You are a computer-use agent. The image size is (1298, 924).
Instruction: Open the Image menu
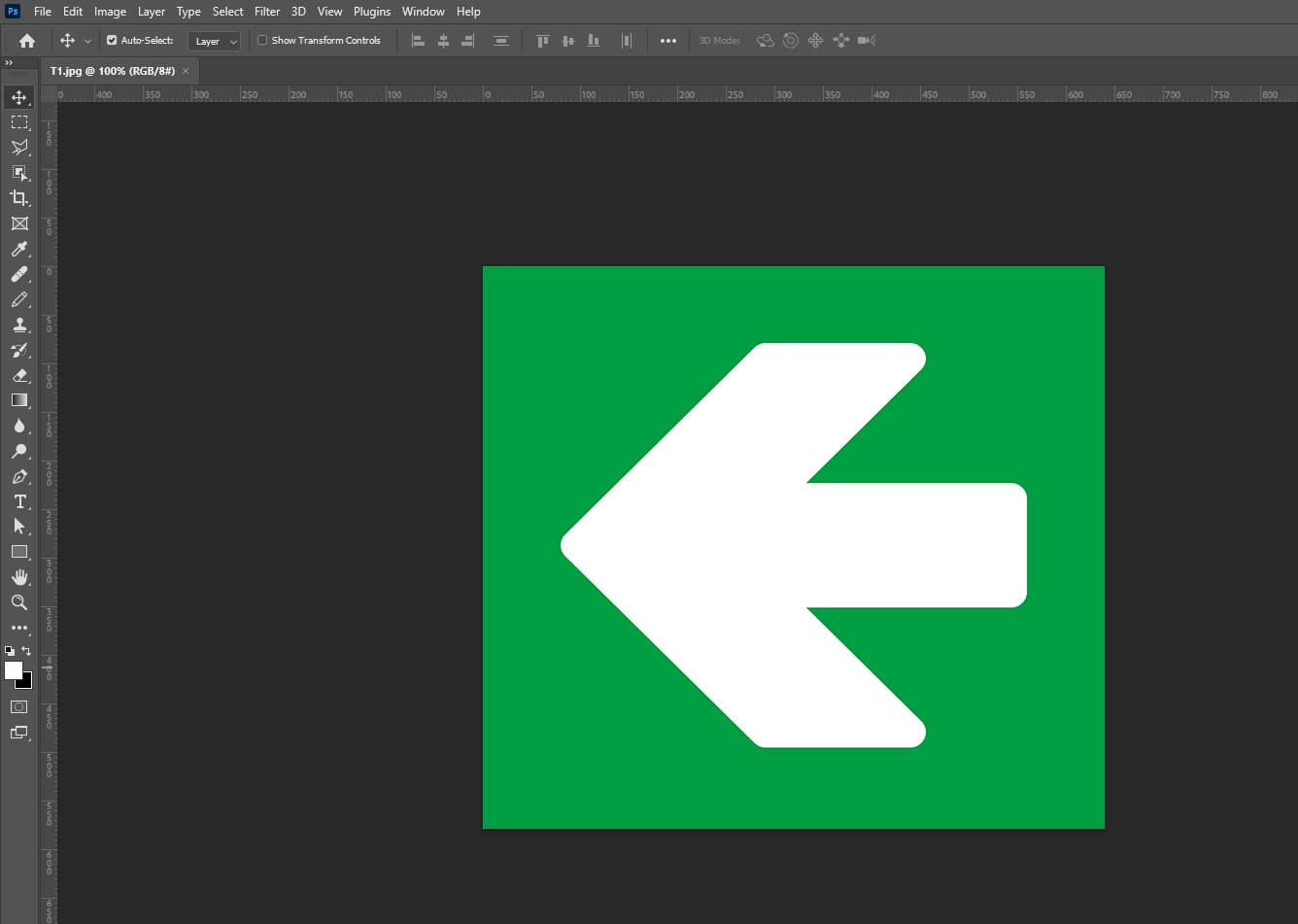click(x=110, y=12)
